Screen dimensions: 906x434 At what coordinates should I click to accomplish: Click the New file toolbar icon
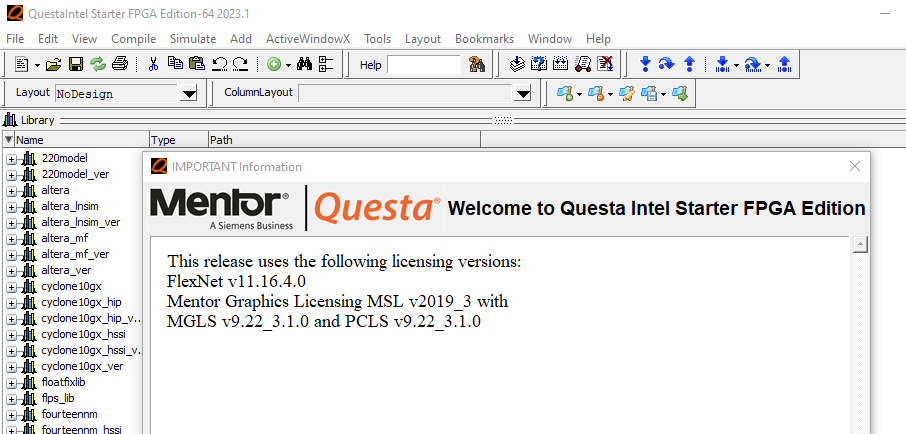click(x=22, y=64)
